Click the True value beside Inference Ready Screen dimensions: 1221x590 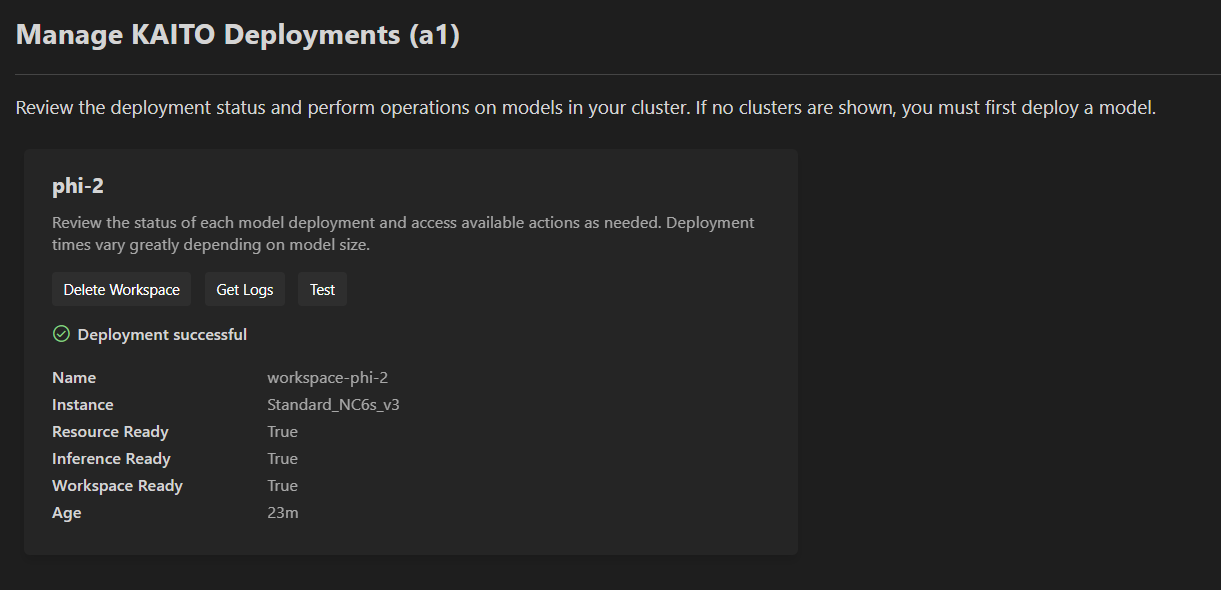(x=283, y=459)
